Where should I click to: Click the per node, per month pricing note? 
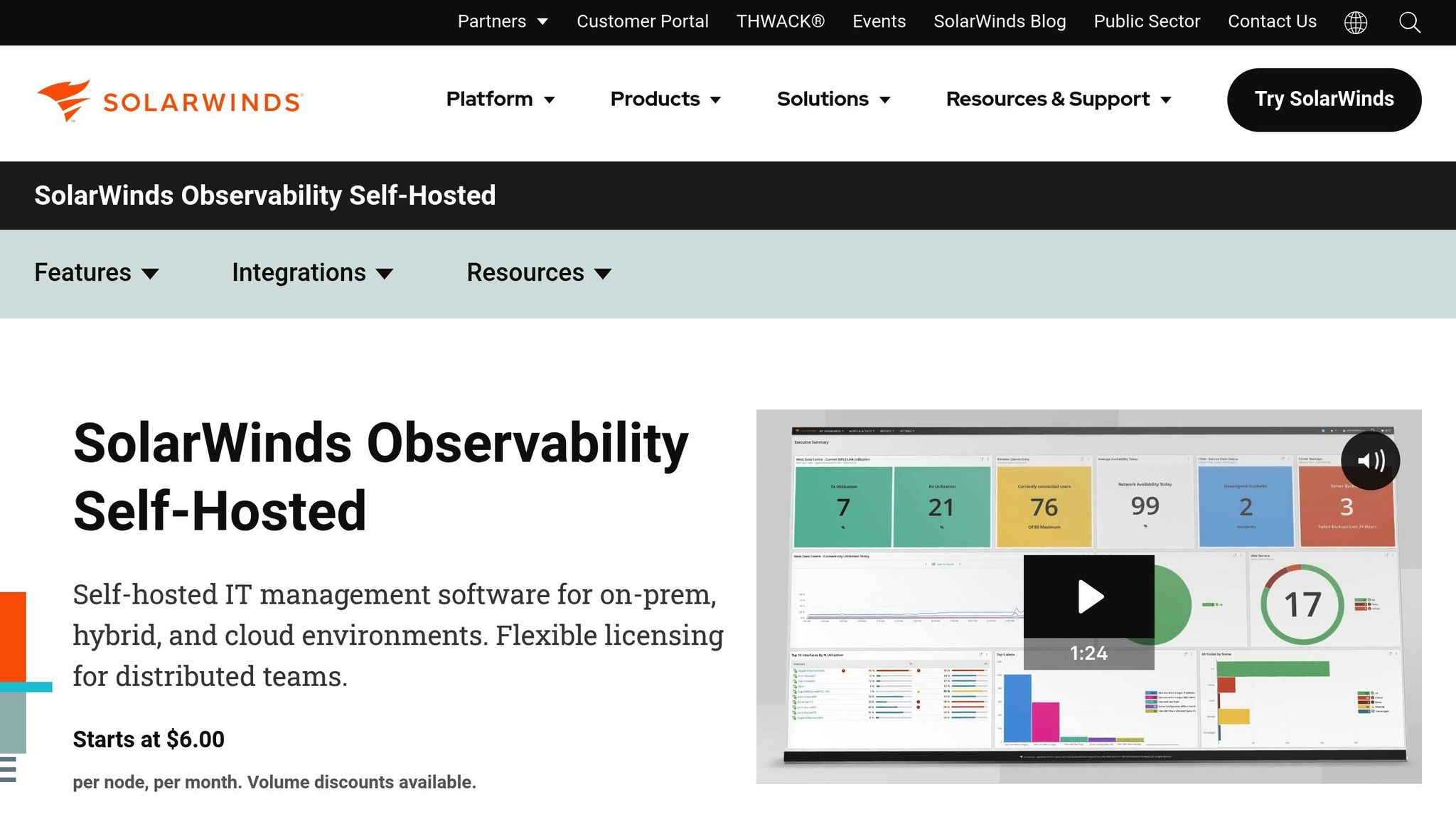[x=274, y=782]
